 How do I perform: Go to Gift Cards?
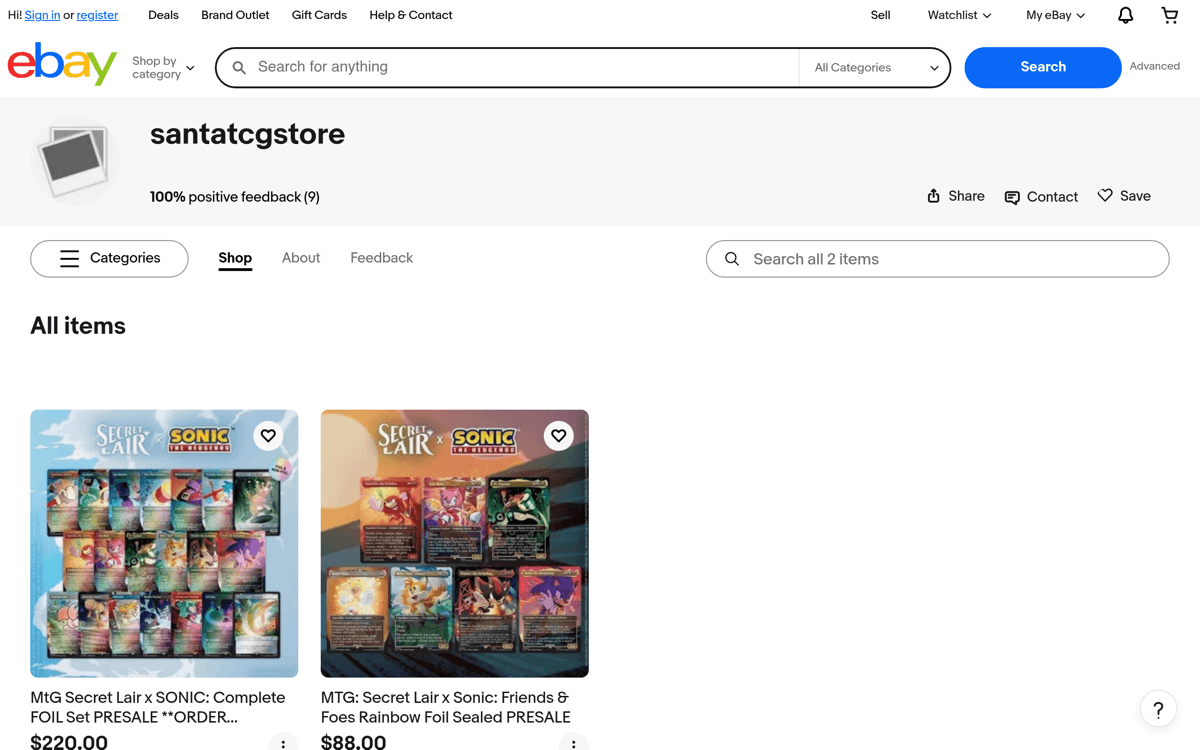coord(319,15)
